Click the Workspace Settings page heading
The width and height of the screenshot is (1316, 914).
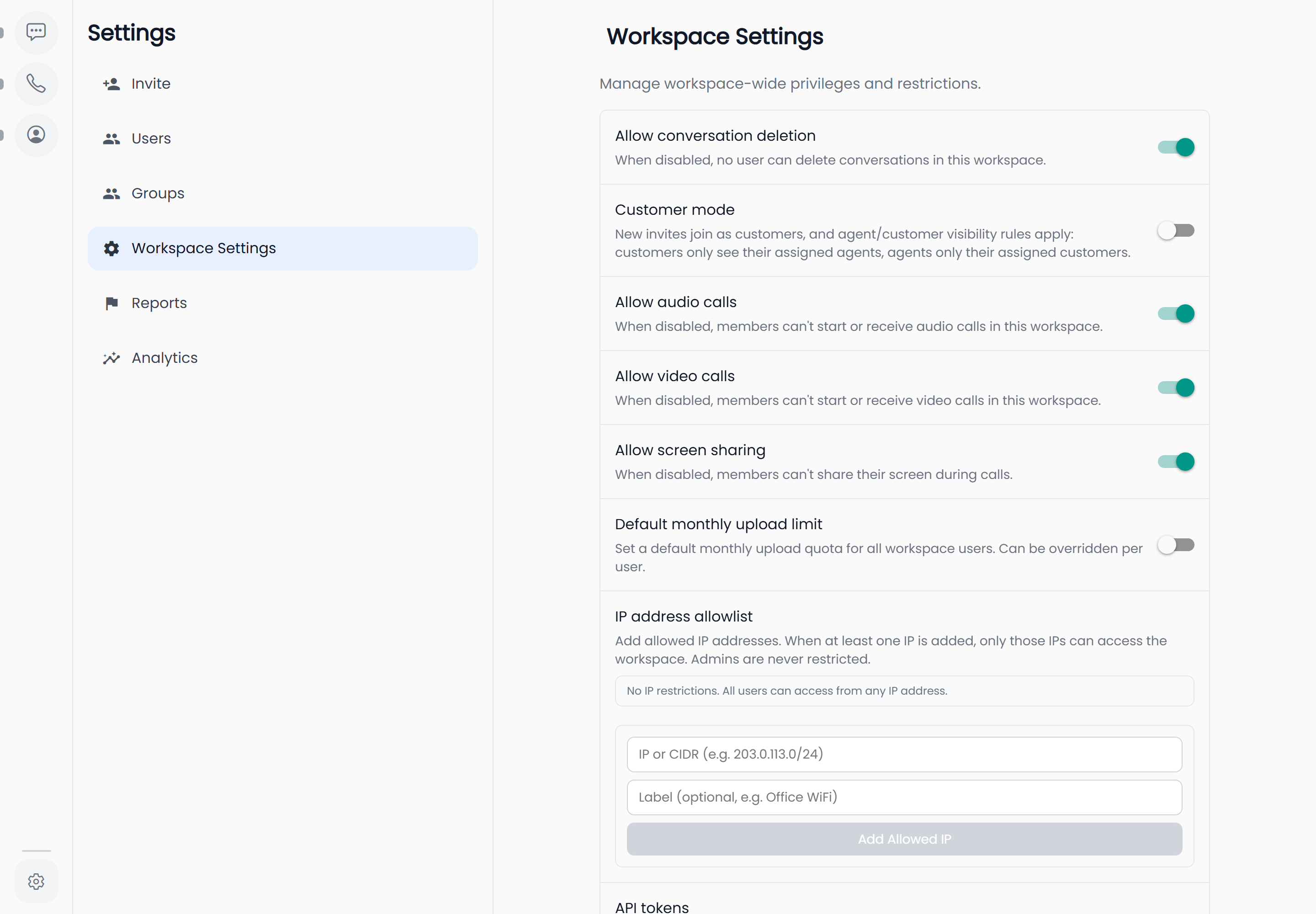[715, 37]
